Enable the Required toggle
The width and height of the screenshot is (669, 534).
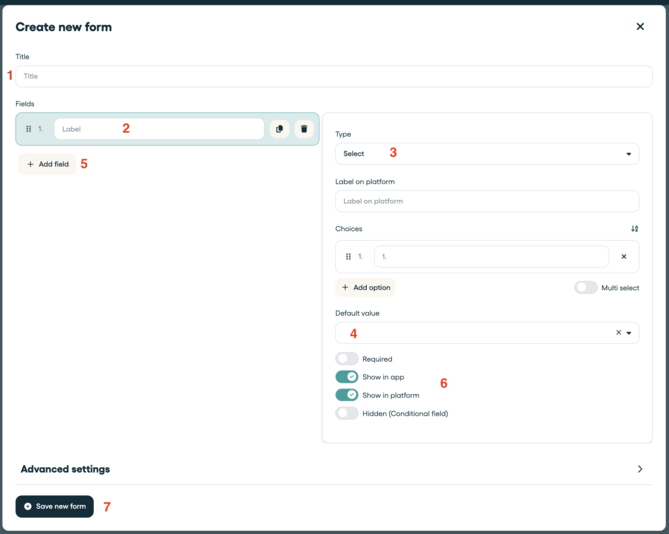point(346,359)
